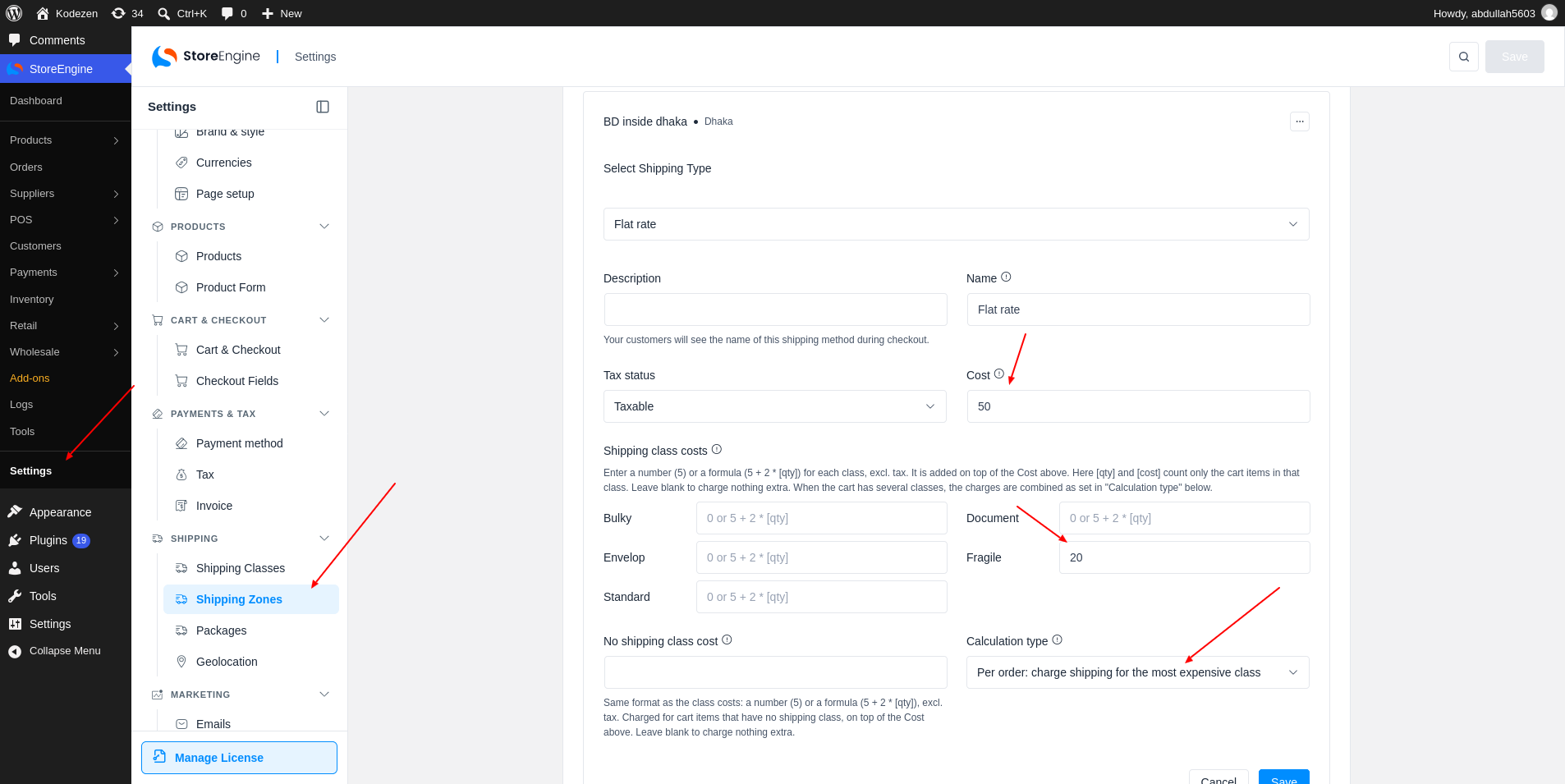Open Add-ons in the StoreEngine menu
The height and width of the screenshot is (784, 1565).
pyautogui.click(x=30, y=378)
